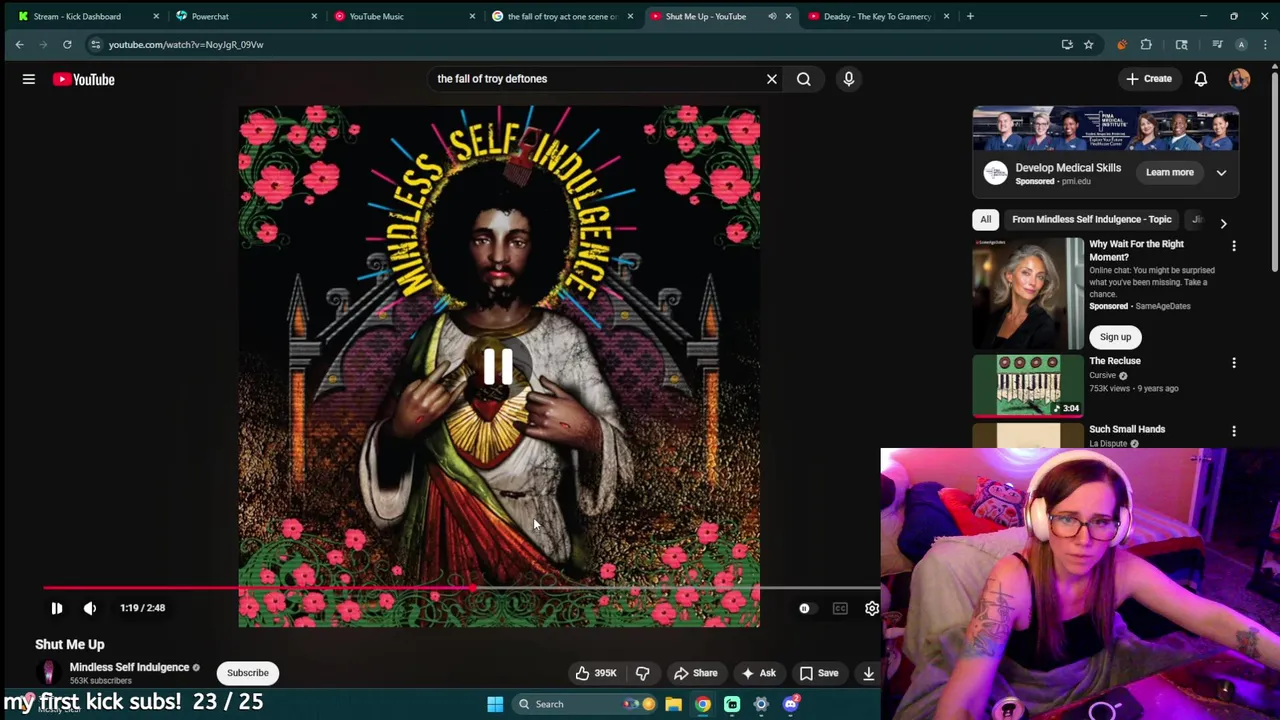Select the All filter chip
Screen dimensions: 1280x720
(x=986, y=219)
